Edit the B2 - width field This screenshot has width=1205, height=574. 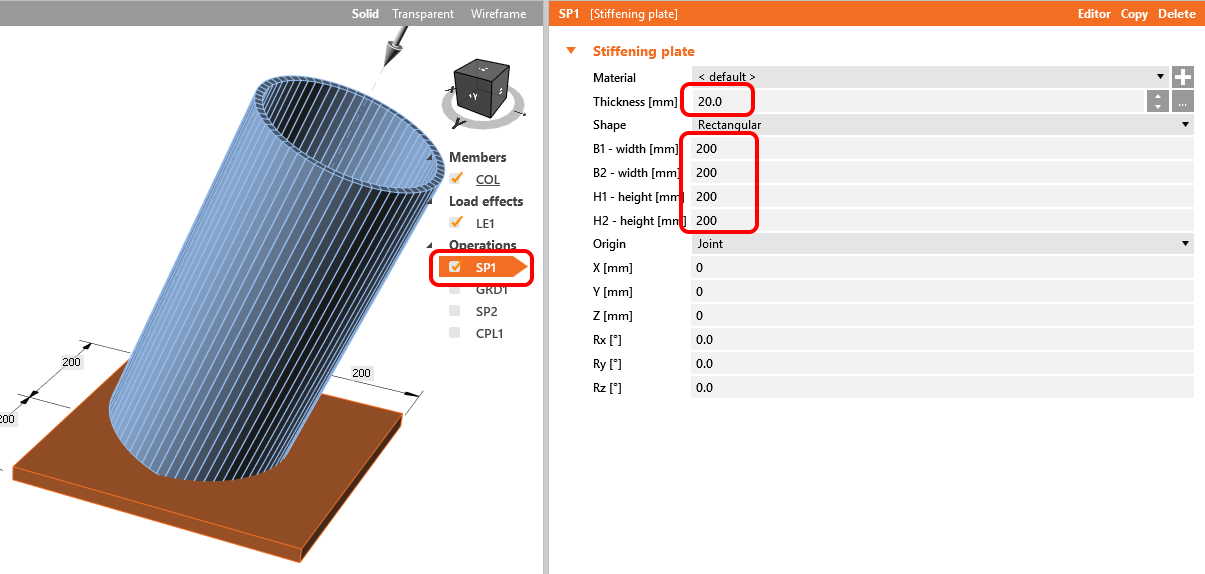click(942, 173)
